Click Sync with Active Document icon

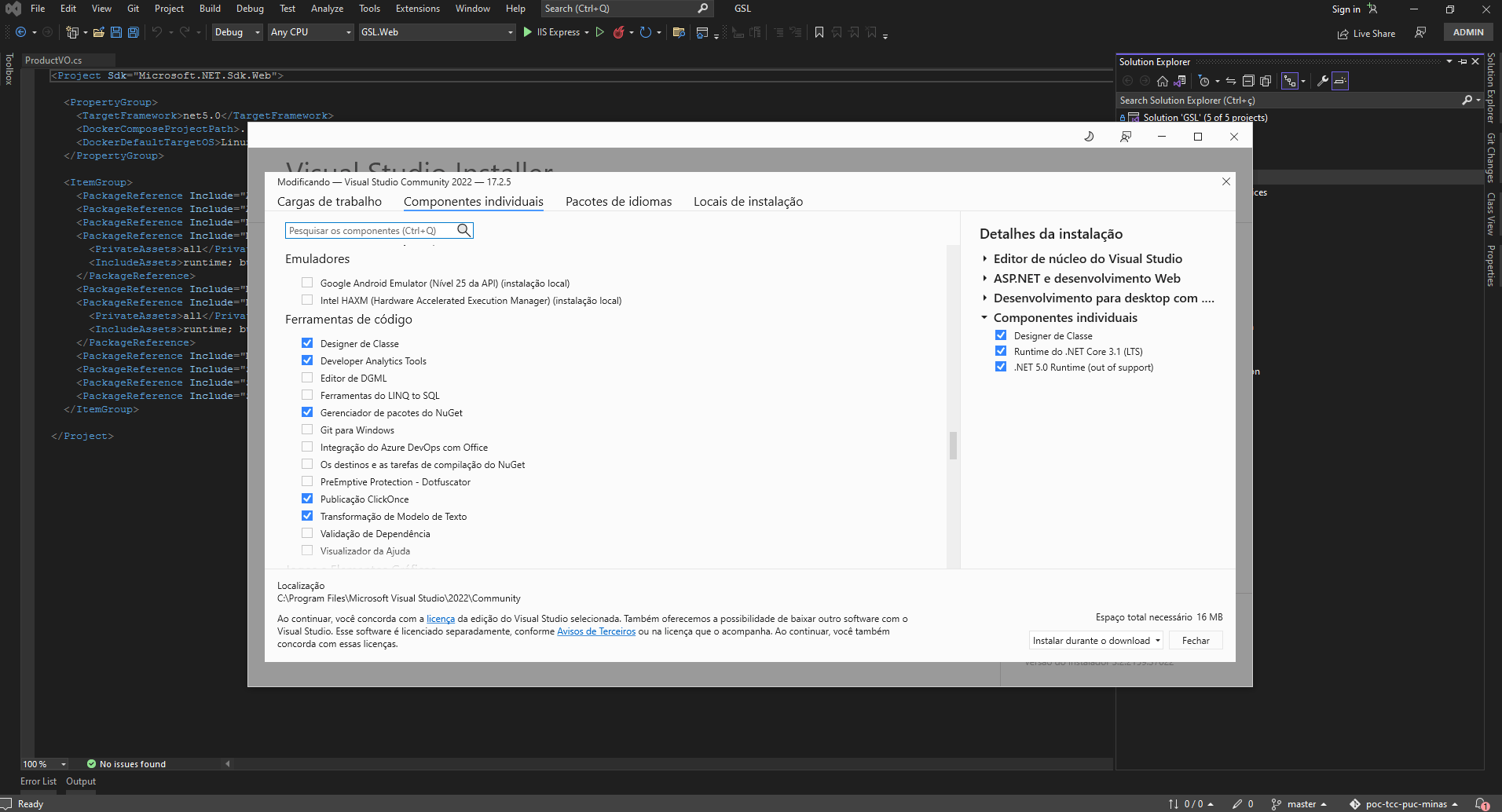click(x=1231, y=81)
